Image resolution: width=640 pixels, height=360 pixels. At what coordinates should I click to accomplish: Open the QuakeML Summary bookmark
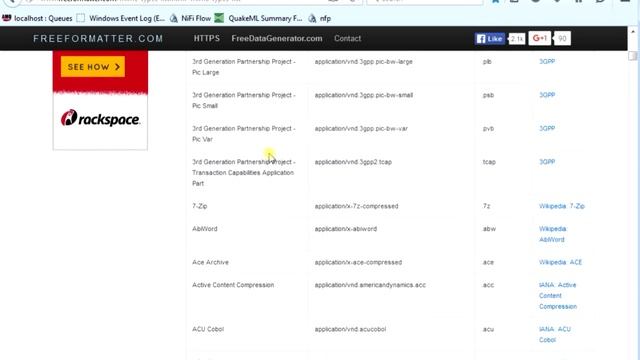tap(259, 18)
